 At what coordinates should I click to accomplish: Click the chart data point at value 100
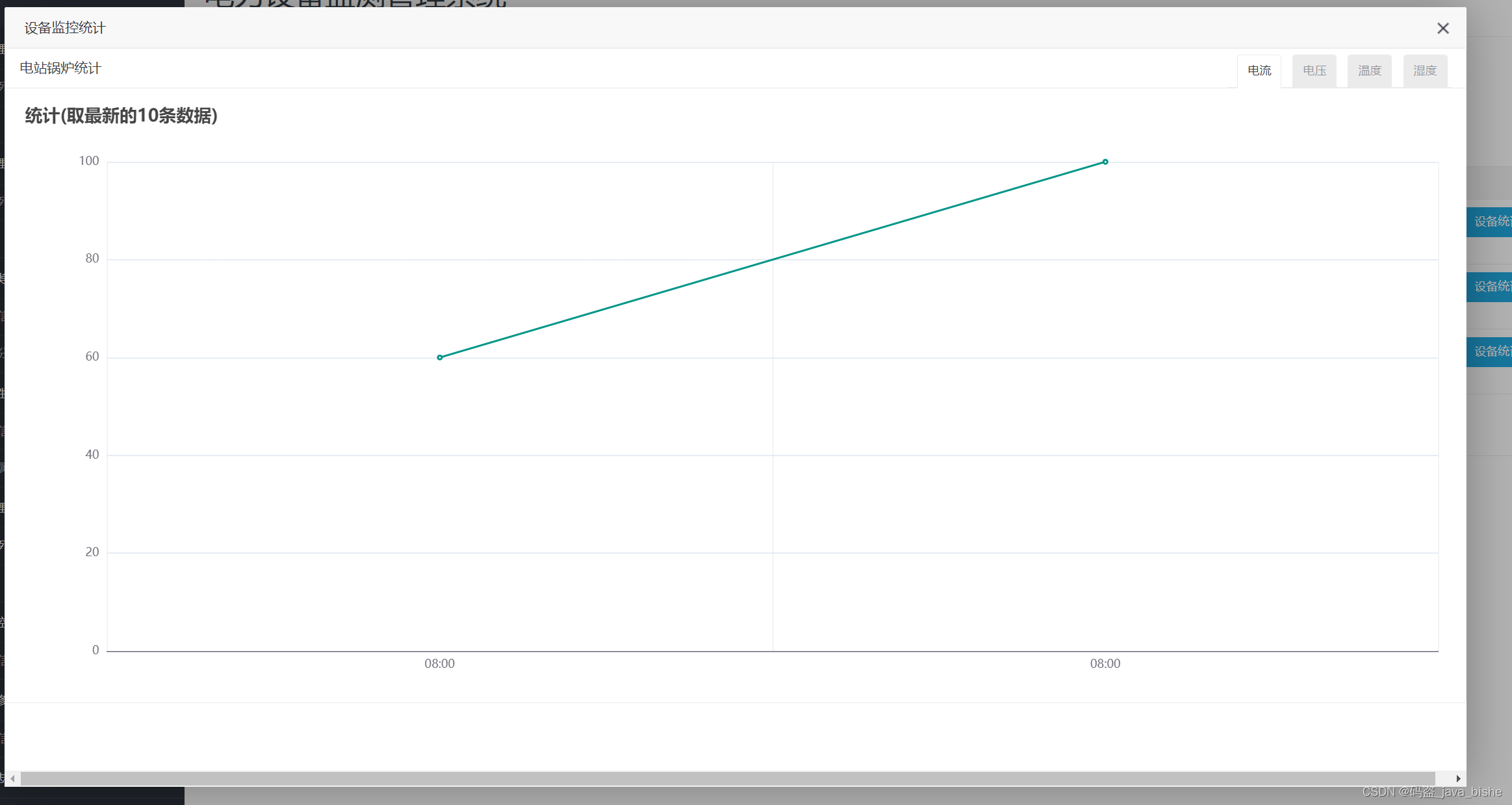[1105, 162]
